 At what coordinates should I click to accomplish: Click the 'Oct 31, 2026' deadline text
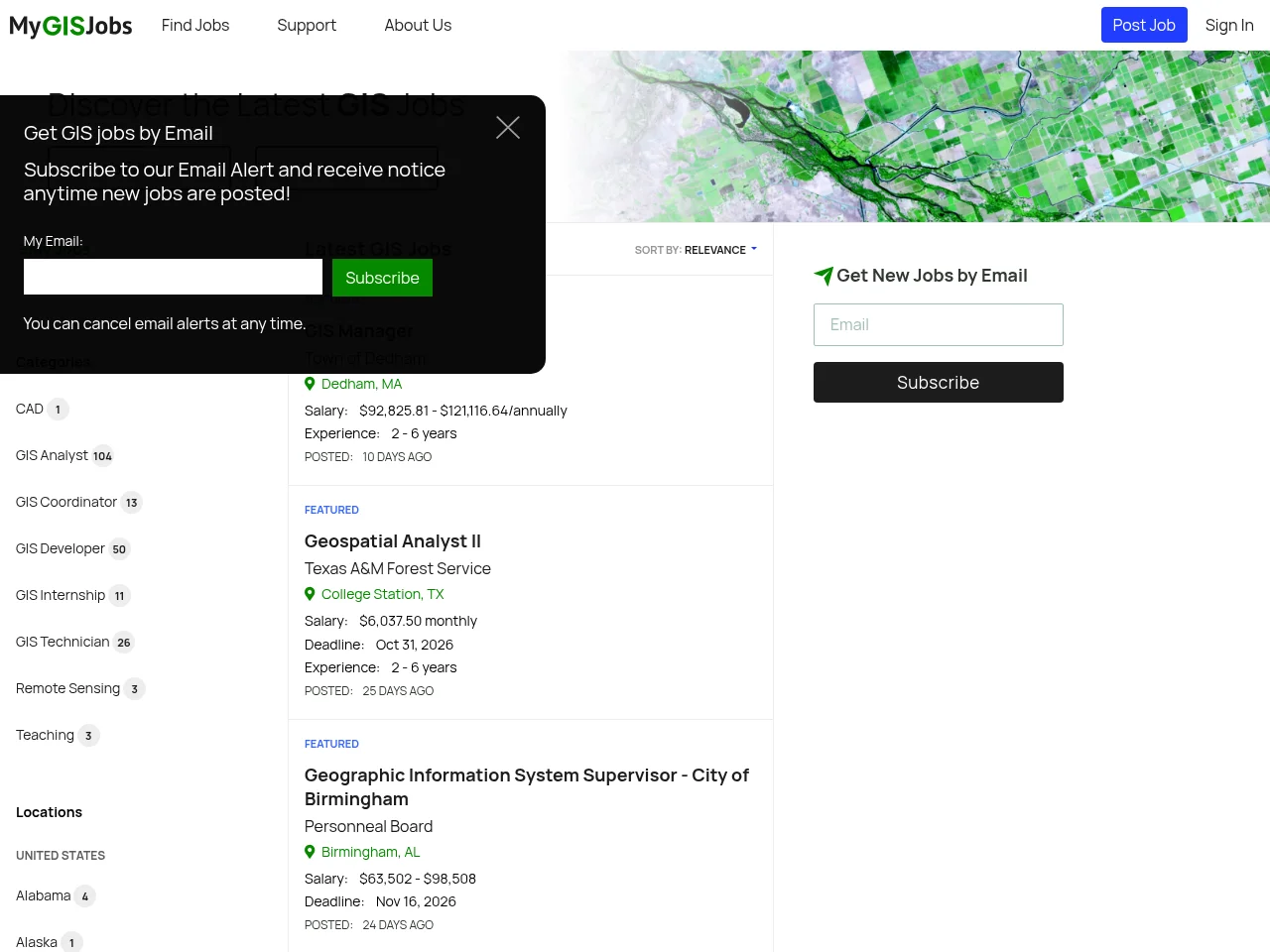click(415, 645)
